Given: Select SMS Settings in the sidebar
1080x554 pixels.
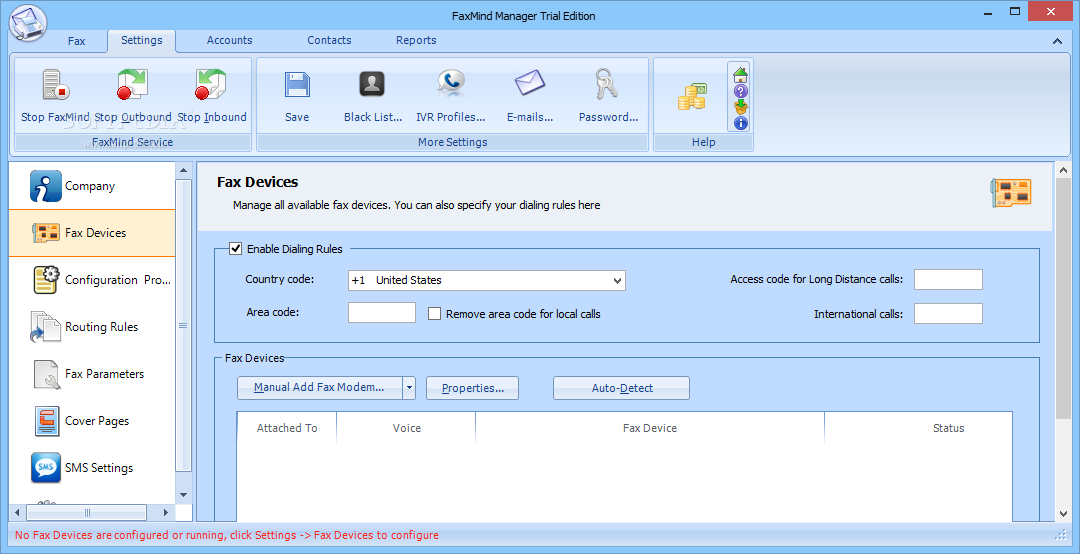Looking at the screenshot, I should point(92,467).
